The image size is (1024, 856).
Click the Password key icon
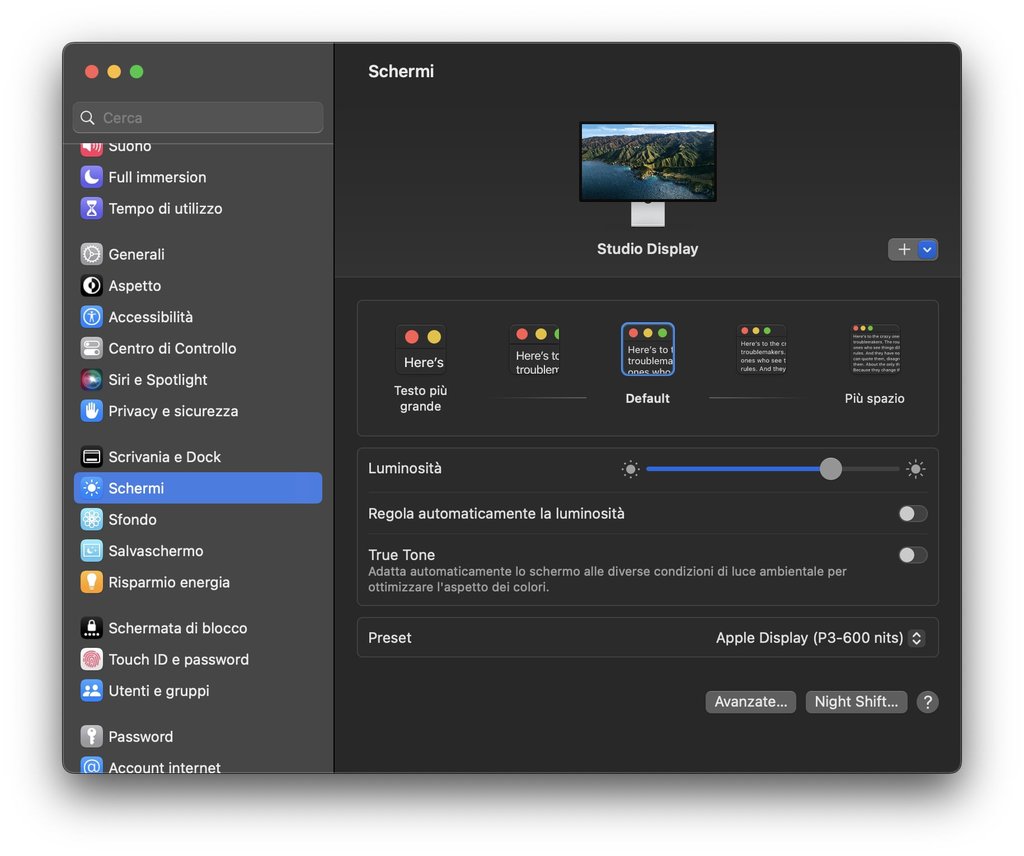(91, 736)
